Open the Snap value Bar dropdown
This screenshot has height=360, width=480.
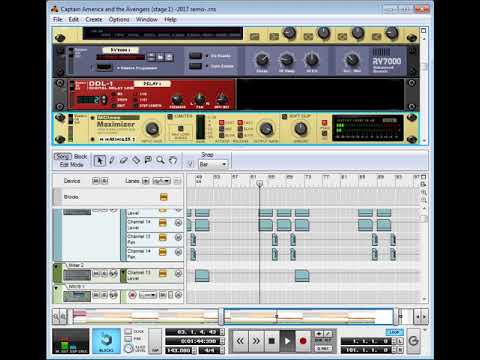(x=213, y=164)
